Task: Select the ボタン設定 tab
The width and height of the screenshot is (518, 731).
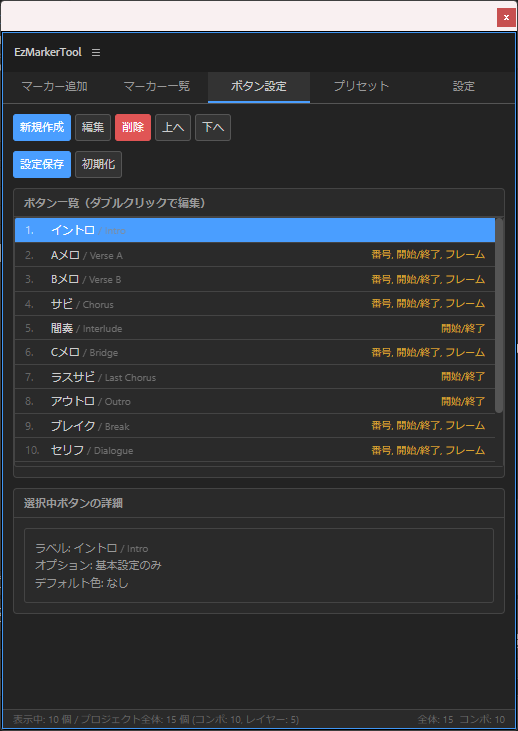Action: pos(259,86)
